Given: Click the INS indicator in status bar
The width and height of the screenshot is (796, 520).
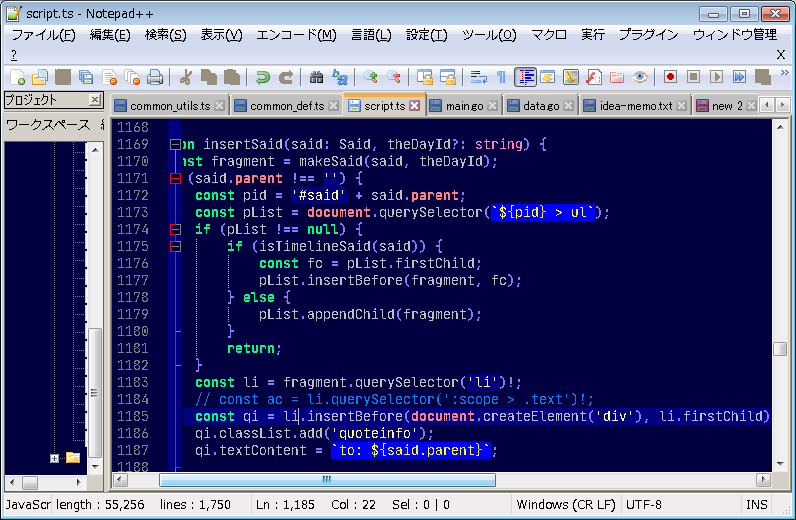Looking at the screenshot, I should coord(756,505).
